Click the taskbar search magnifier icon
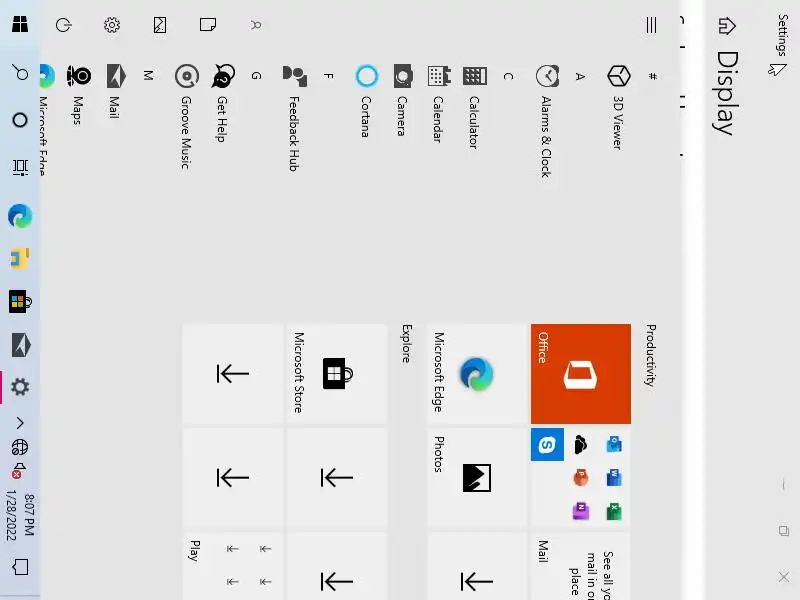 (20, 72)
